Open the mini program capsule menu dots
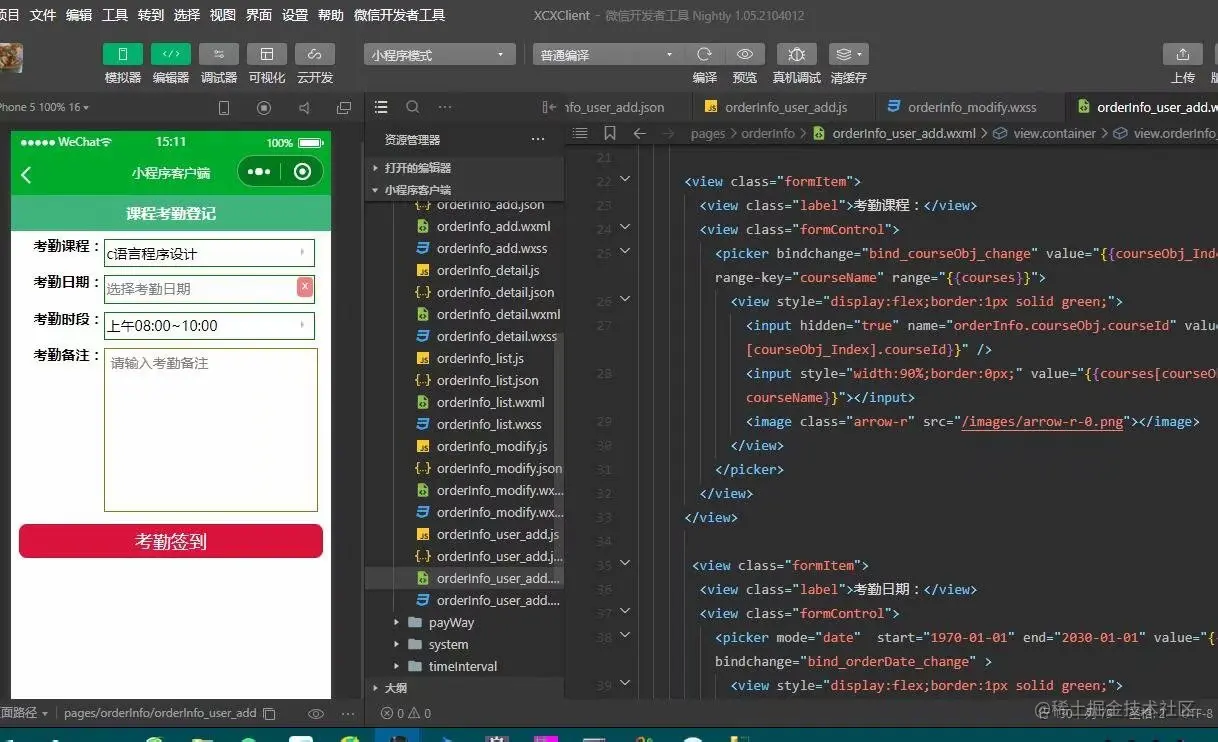Screen dimensions: 1218x742 coord(259,172)
